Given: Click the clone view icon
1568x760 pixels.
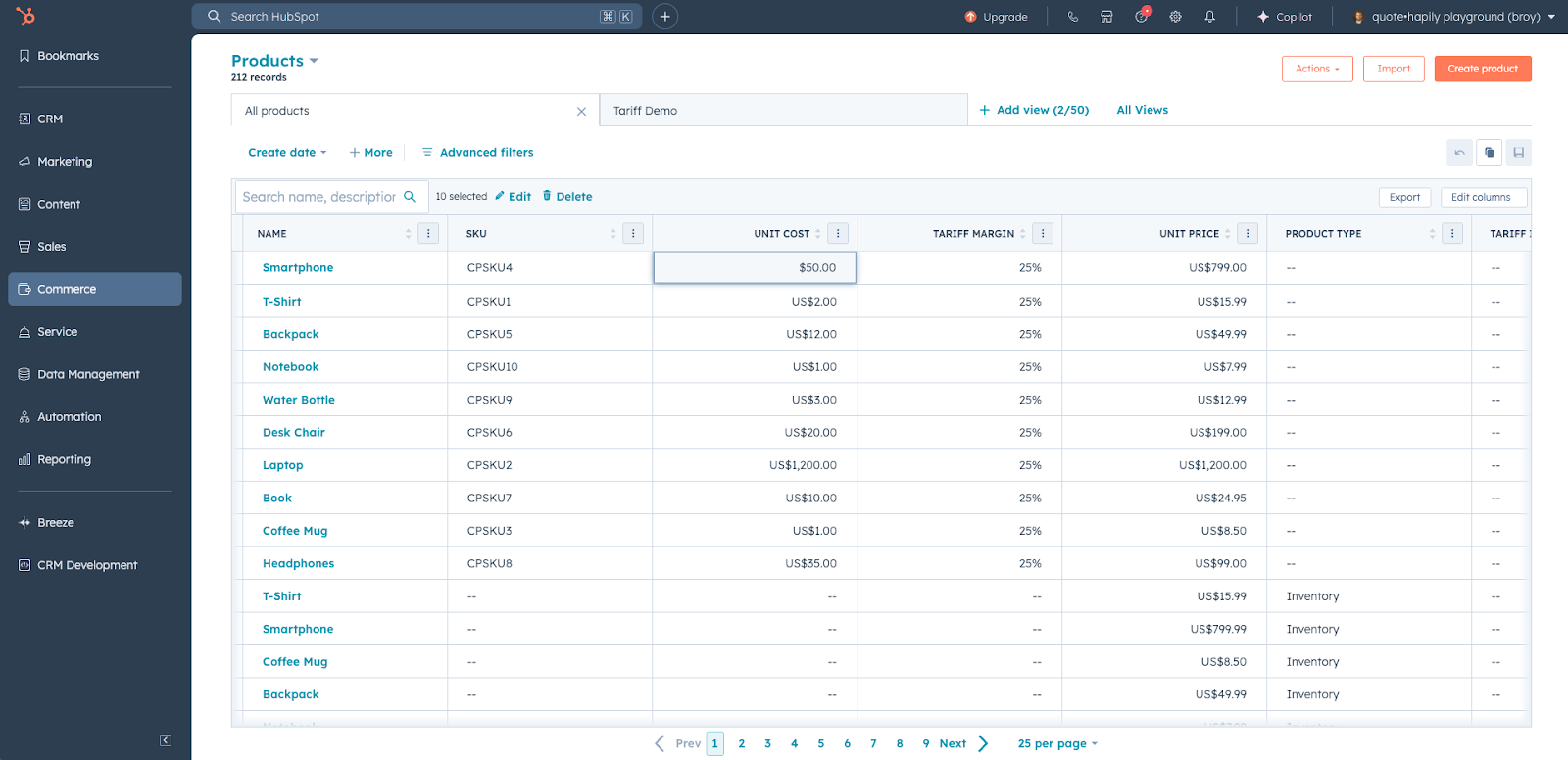Looking at the screenshot, I should 1489,153.
